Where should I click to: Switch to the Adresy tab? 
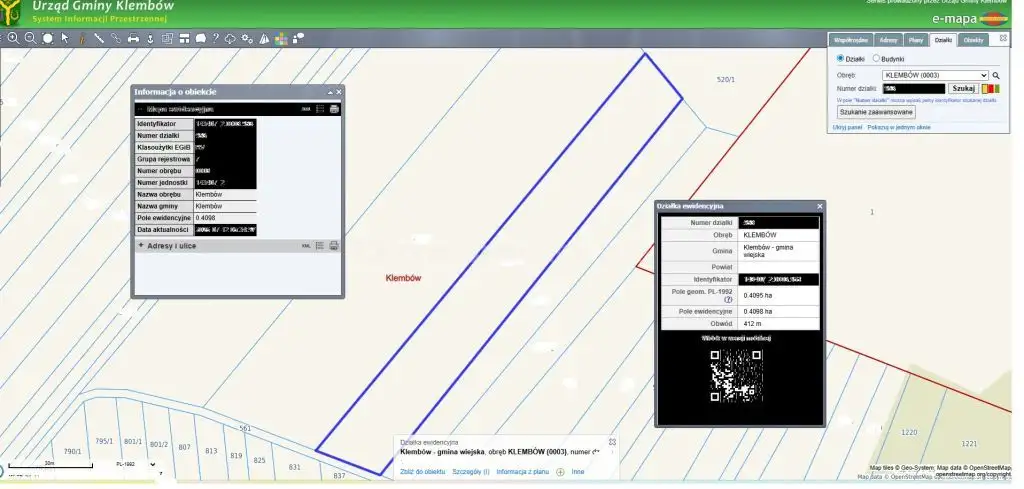click(x=887, y=39)
